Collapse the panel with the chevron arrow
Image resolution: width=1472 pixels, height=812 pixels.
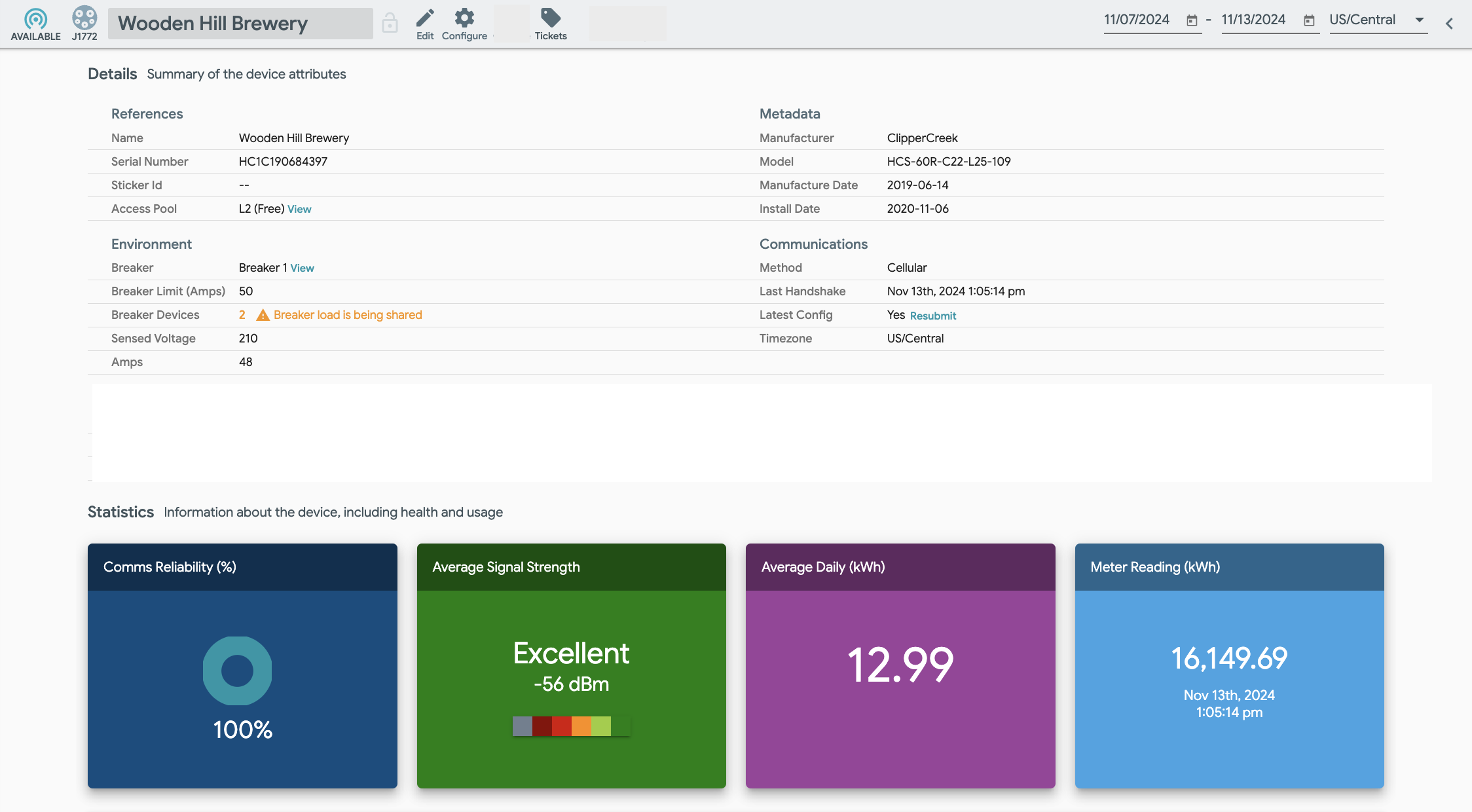pyautogui.click(x=1450, y=24)
